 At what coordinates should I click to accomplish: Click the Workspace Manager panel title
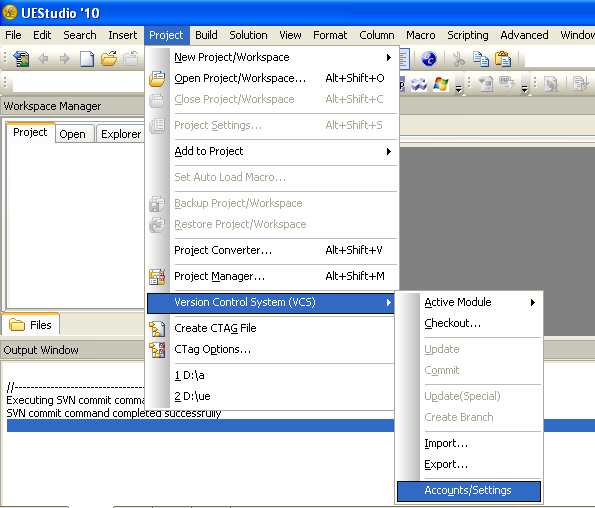pyautogui.click(x=52, y=106)
